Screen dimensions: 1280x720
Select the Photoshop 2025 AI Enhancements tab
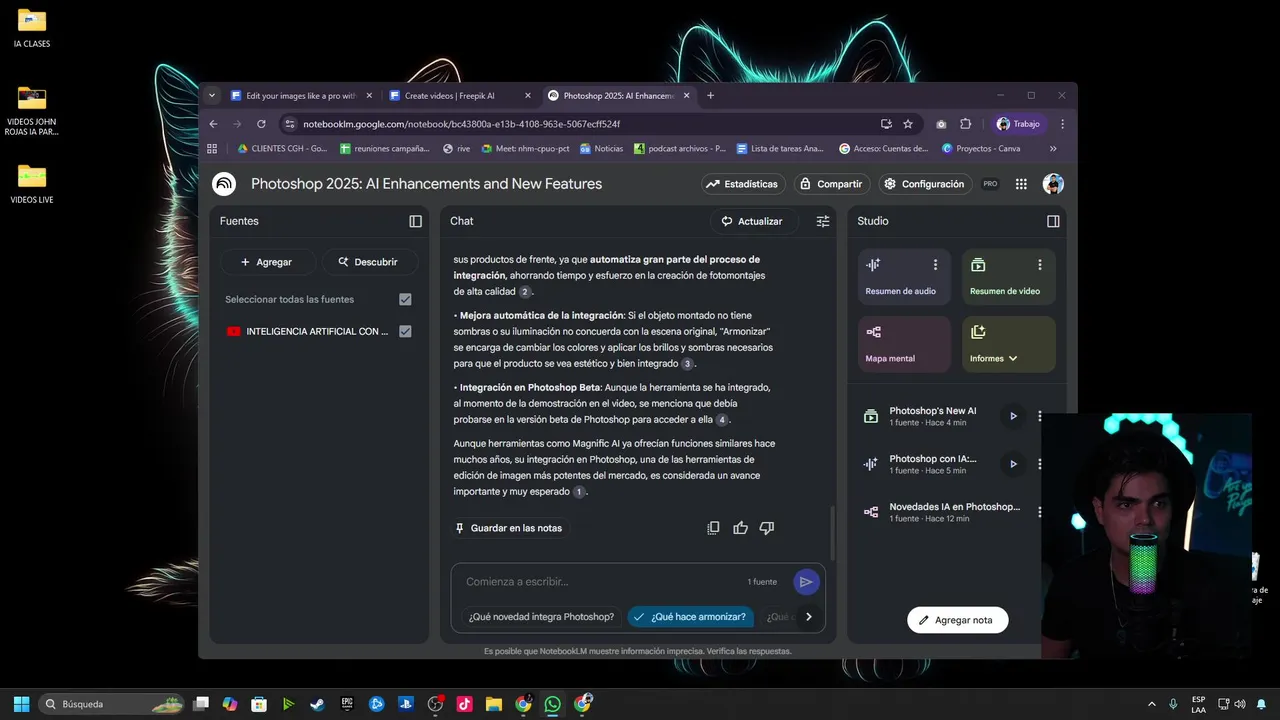pos(619,96)
